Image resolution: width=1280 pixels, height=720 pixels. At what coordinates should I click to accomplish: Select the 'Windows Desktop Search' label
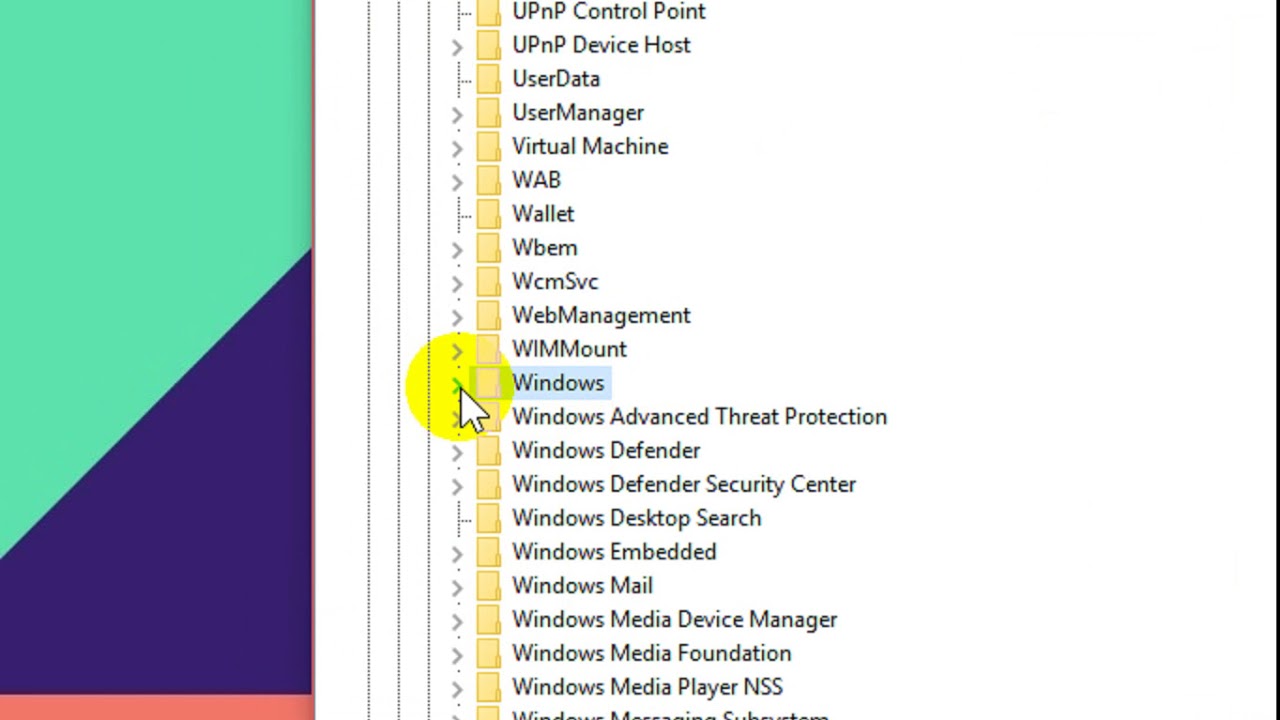tap(636, 518)
